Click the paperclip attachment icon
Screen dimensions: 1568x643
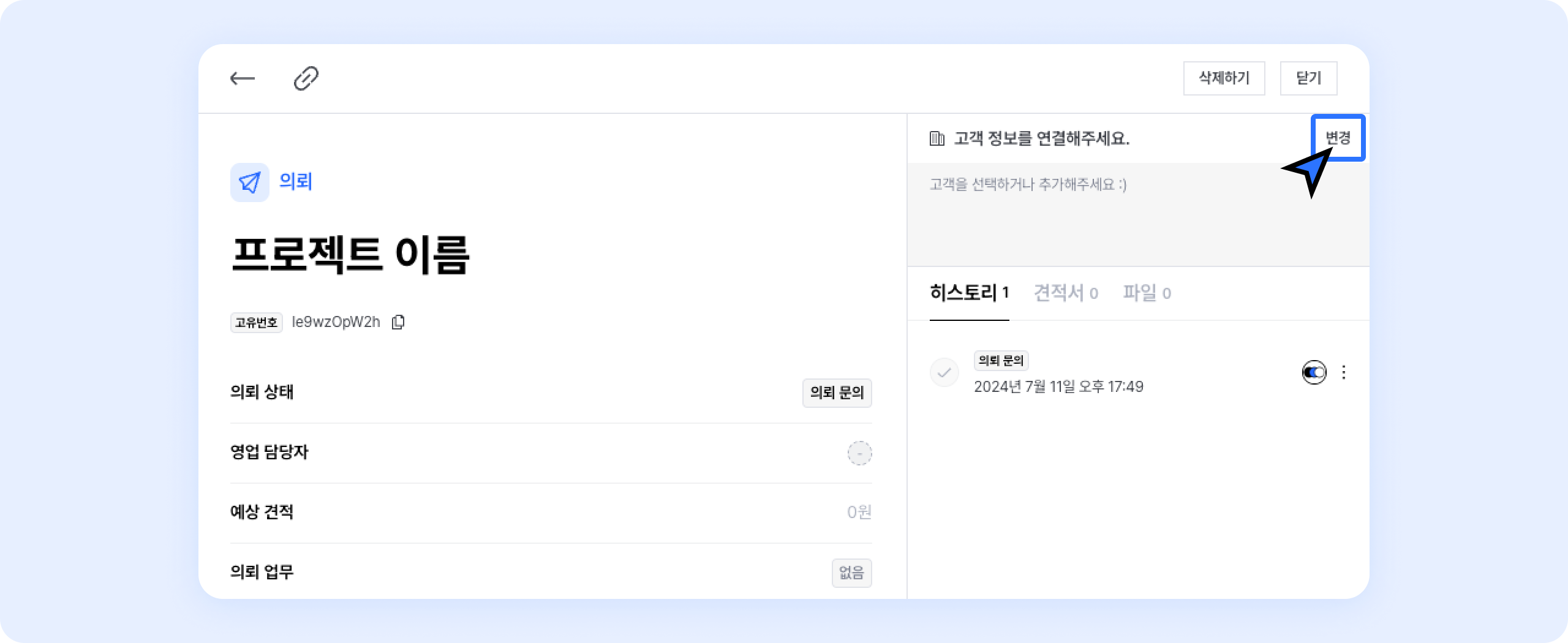306,78
